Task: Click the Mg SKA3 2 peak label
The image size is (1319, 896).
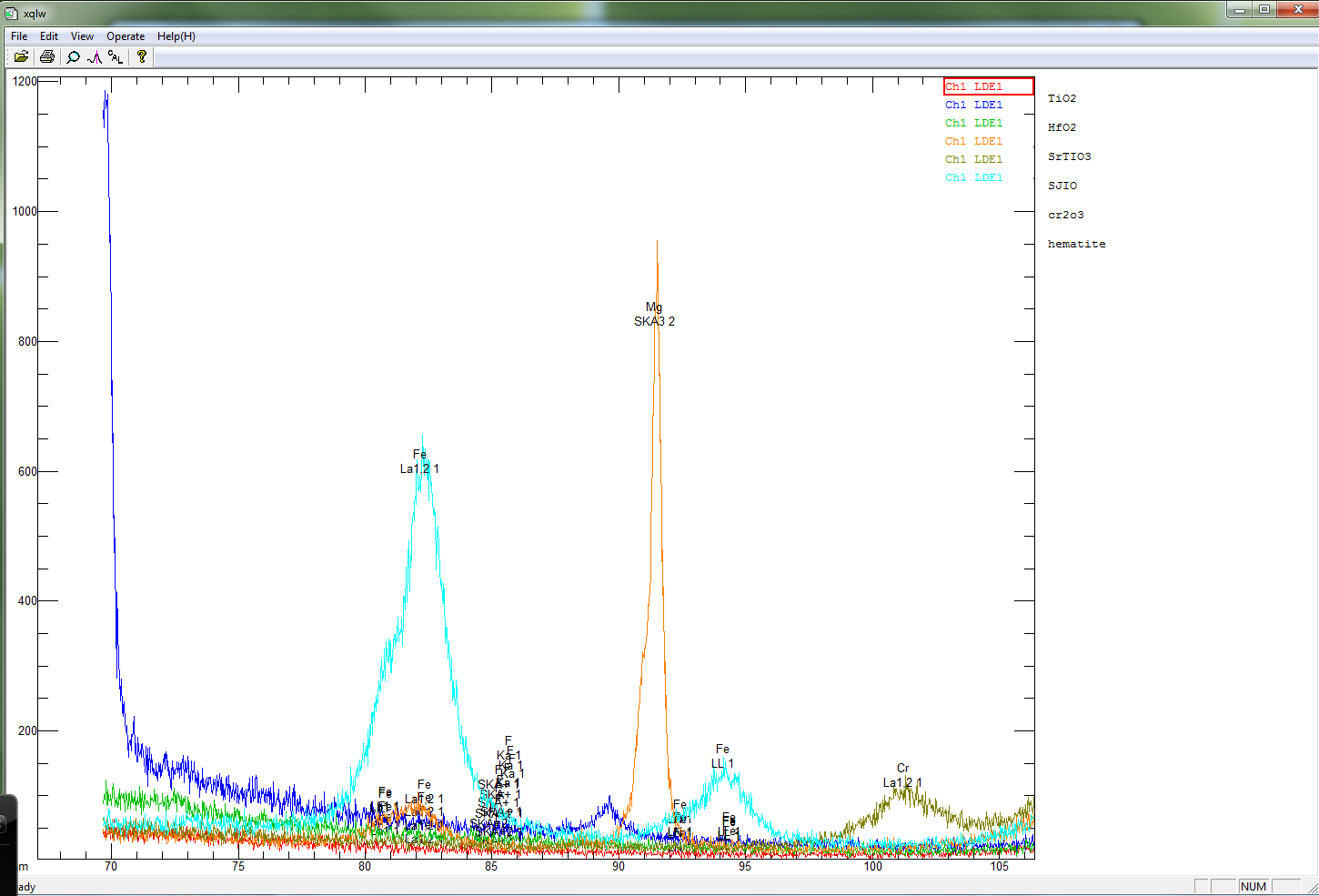Action: point(654,315)
